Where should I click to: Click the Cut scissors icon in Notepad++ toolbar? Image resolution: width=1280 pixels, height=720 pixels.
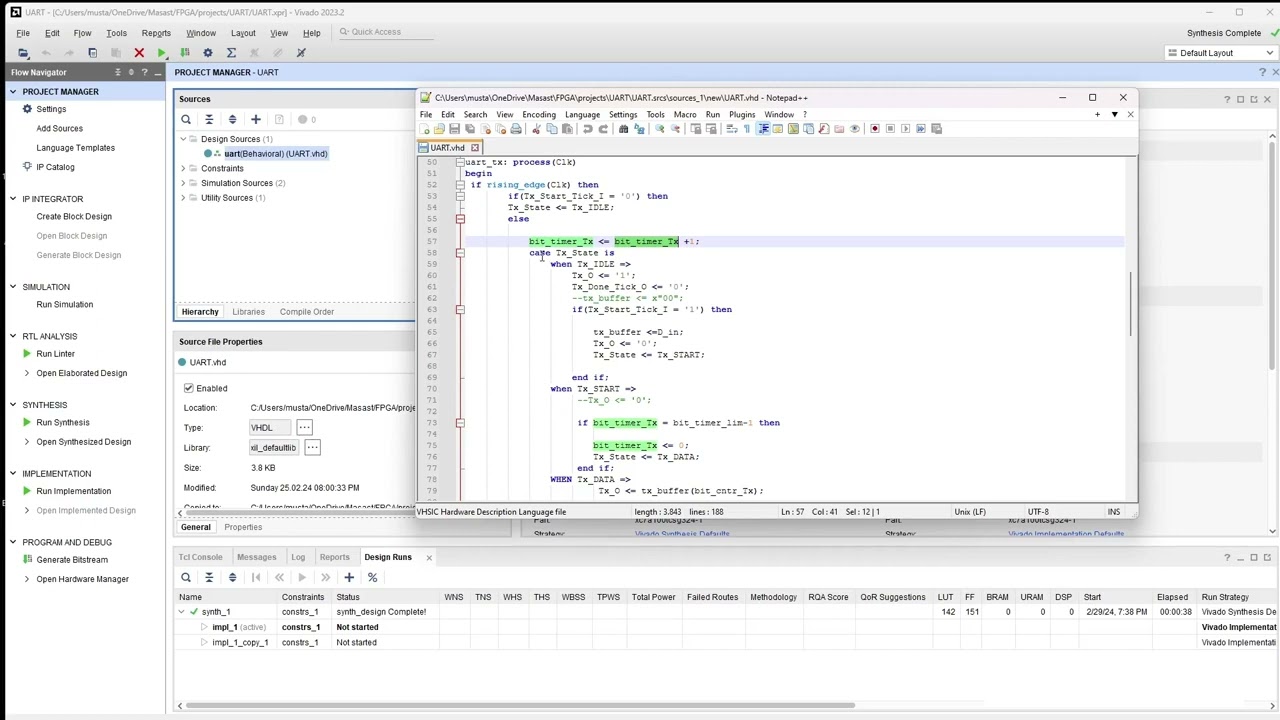536,129
